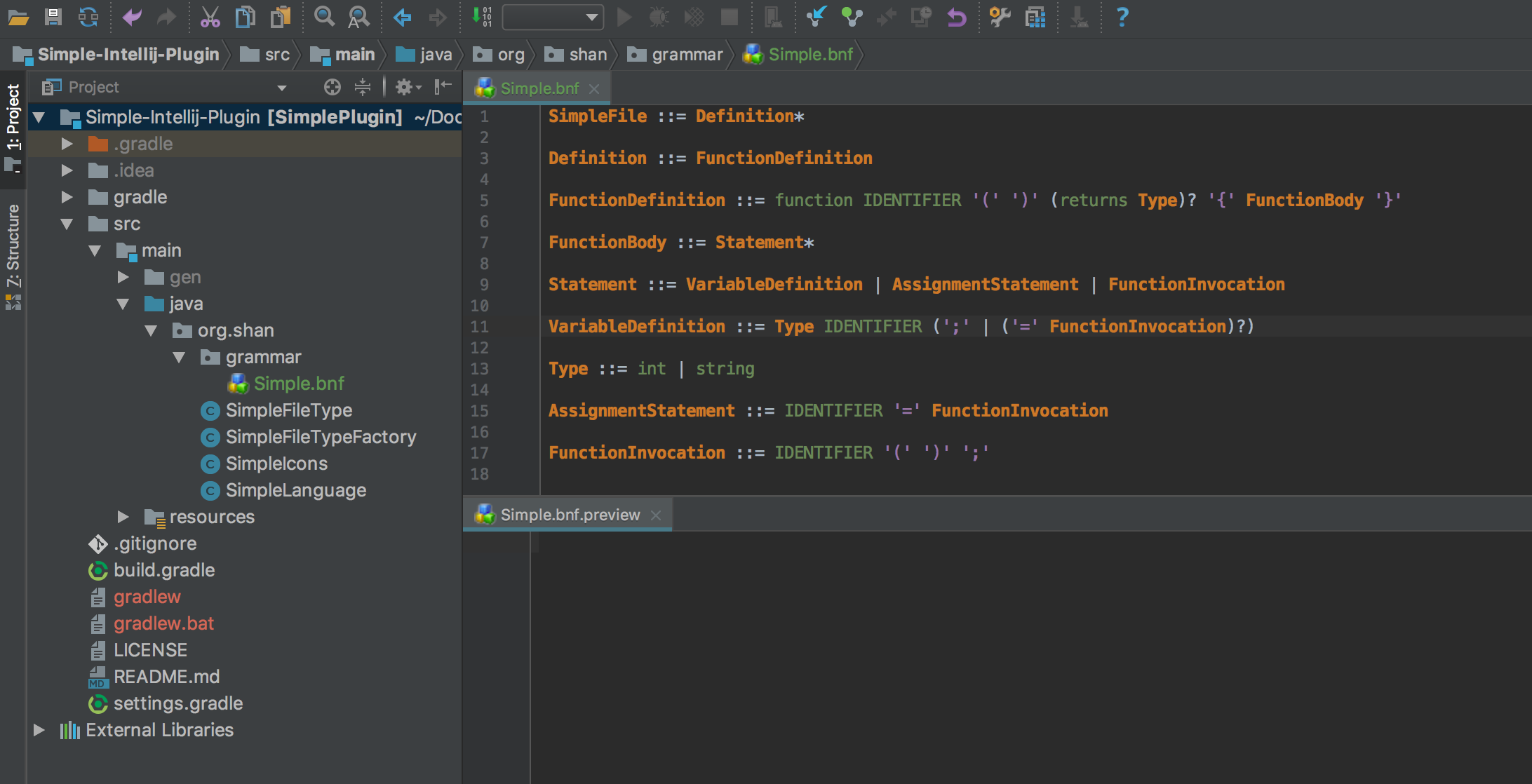
Task: Click the VCS Update Project blue arrow icon
Action: click(x=817, y=18)
